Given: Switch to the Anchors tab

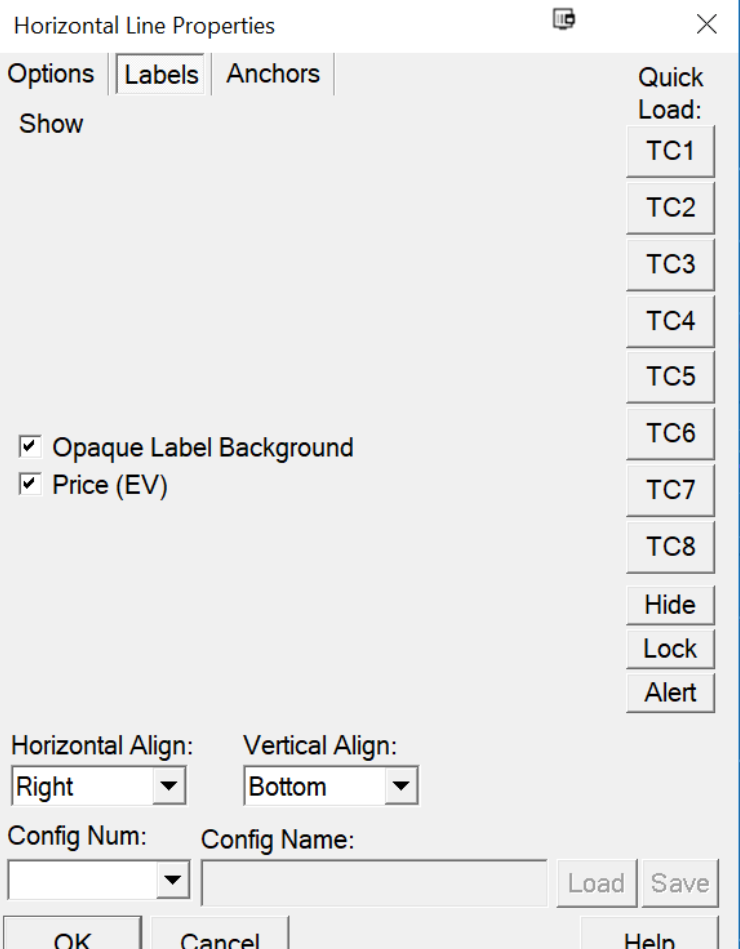Looking at the screenshot, I should 273,74.
